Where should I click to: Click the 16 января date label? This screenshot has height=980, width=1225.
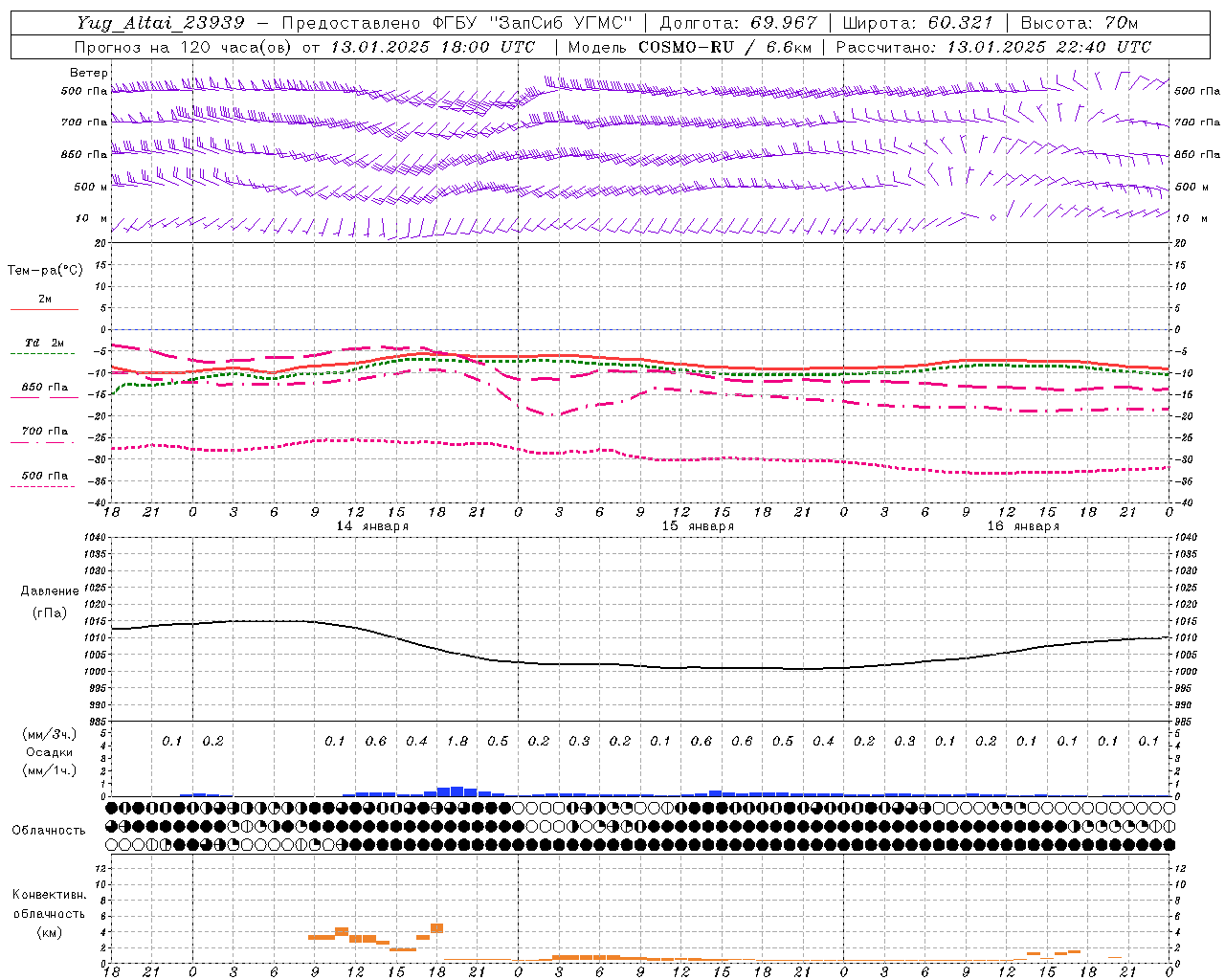click(x=1023, y=526)
